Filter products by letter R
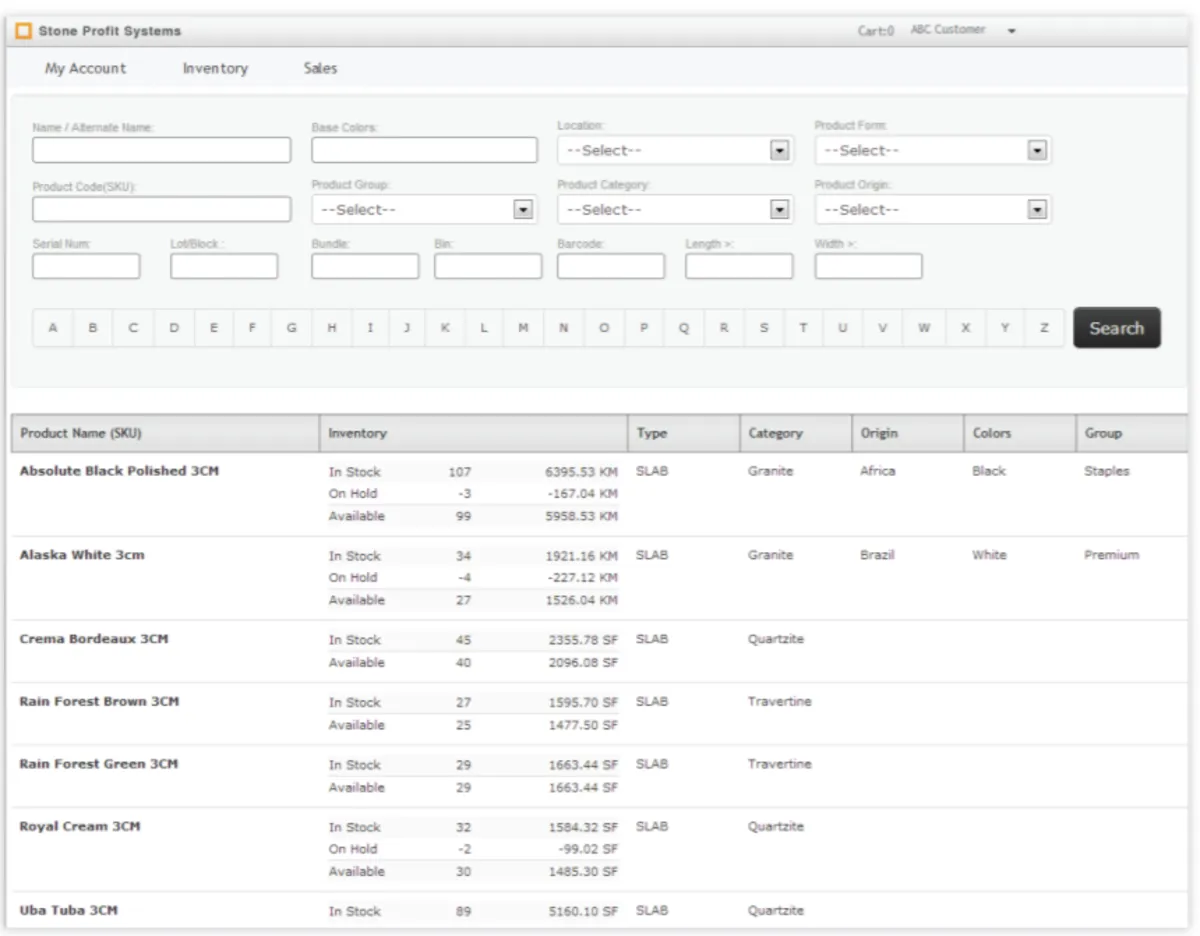The image size is (1200, 936). click(724, 328)
